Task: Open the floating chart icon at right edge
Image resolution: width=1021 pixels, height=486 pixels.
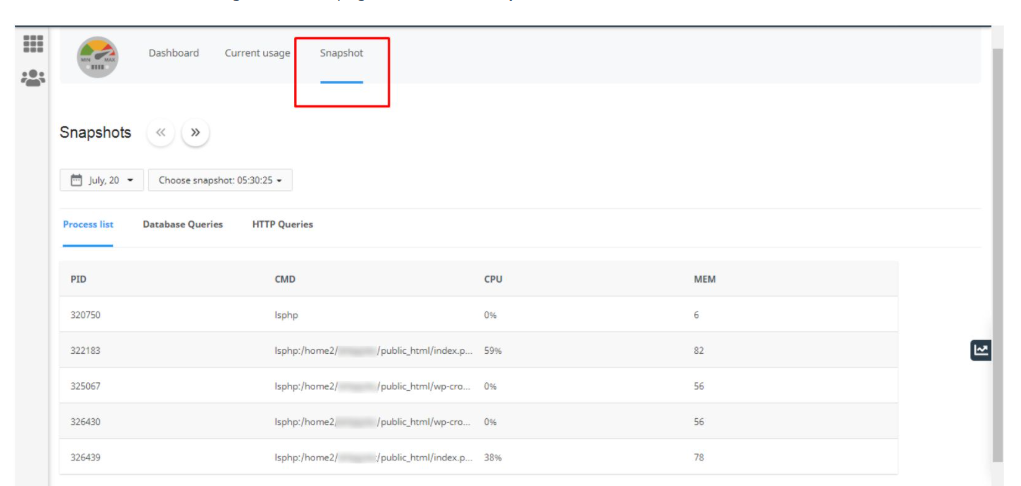Action: pyautogui.click(x=981, y=350)
